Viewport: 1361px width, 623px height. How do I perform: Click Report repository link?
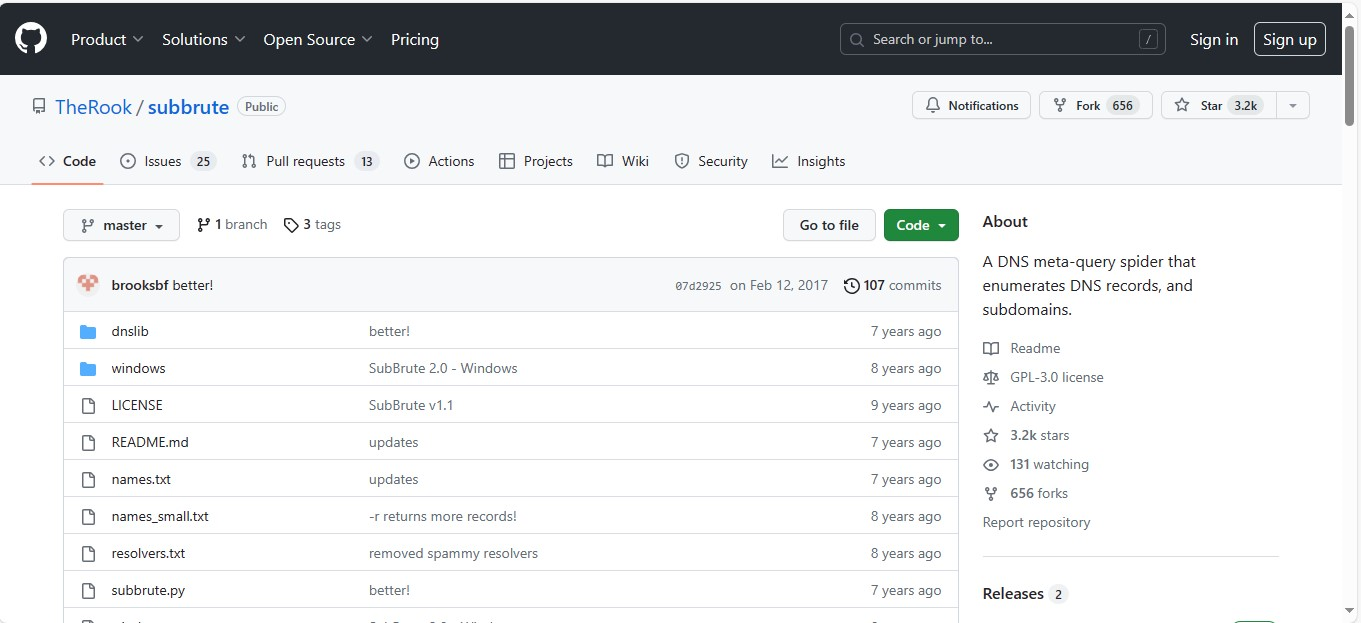point(1036,522)
